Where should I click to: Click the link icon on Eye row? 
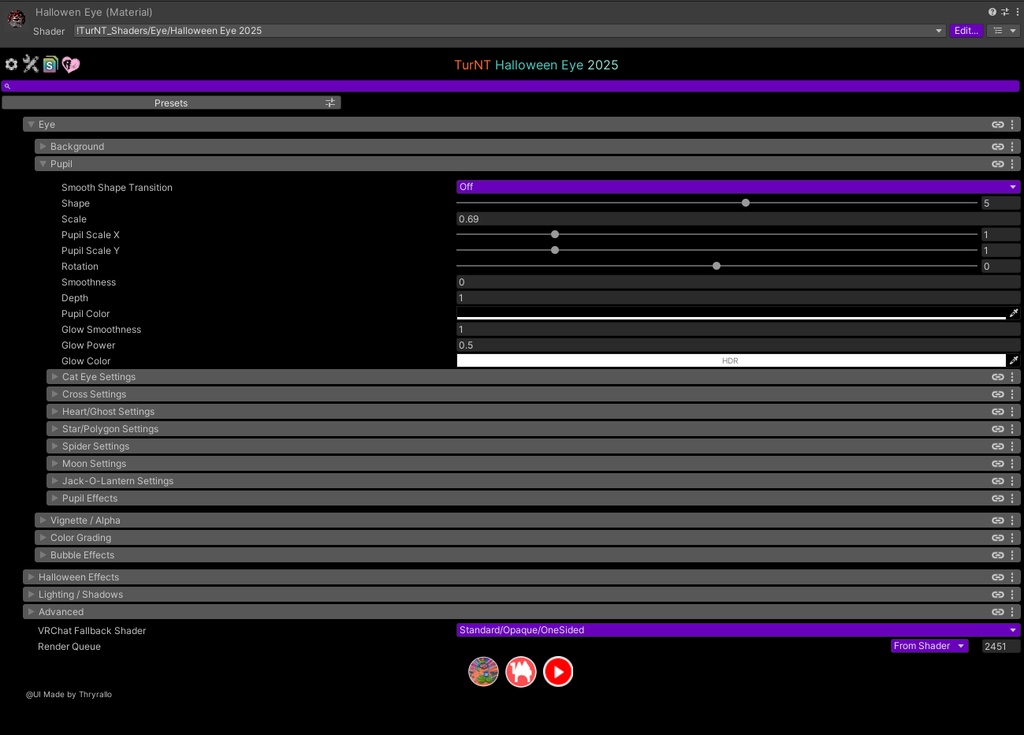[998, 124]
